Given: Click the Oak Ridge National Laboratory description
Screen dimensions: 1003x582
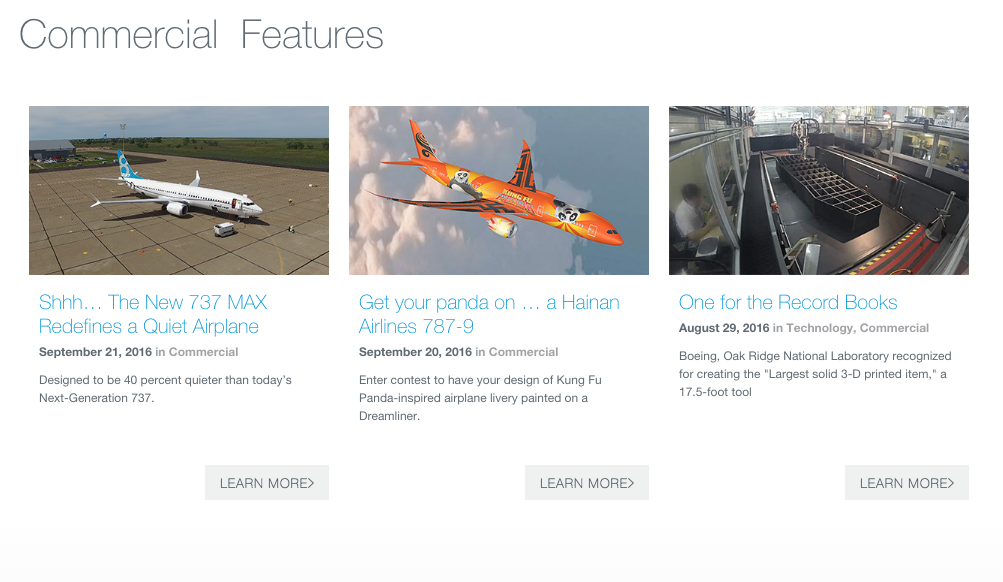Looking at the screenshot, I should coord(815,374).
